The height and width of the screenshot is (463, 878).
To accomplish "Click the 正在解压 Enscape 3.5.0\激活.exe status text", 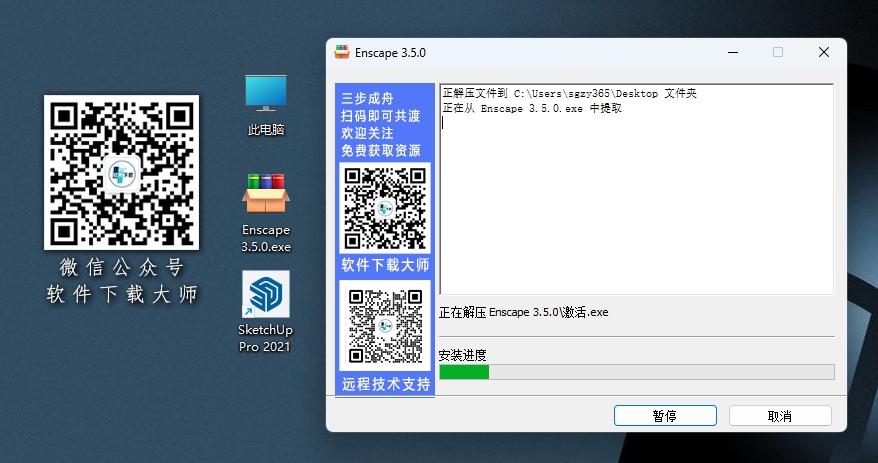I will pyautogui.click(x=524, y=312).
